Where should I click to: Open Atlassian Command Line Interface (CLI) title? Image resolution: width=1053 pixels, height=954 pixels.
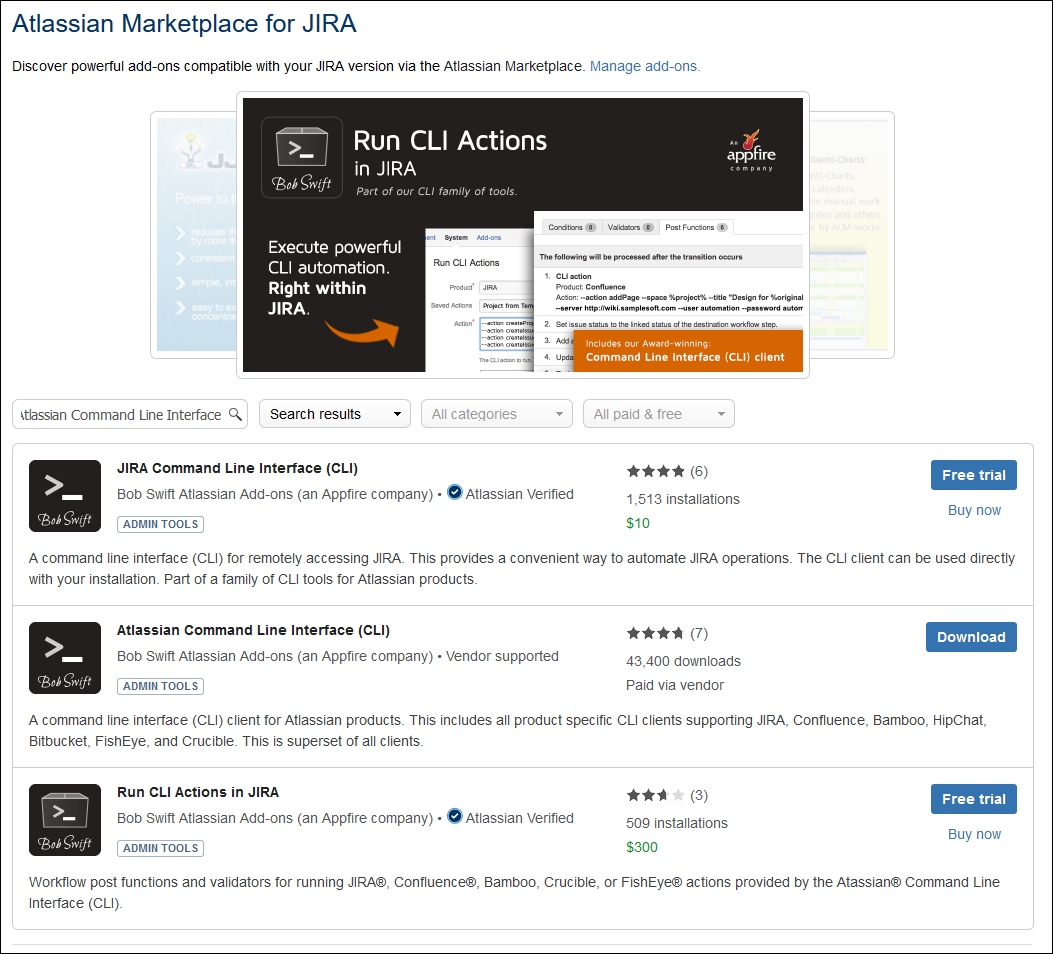[253, 630]
